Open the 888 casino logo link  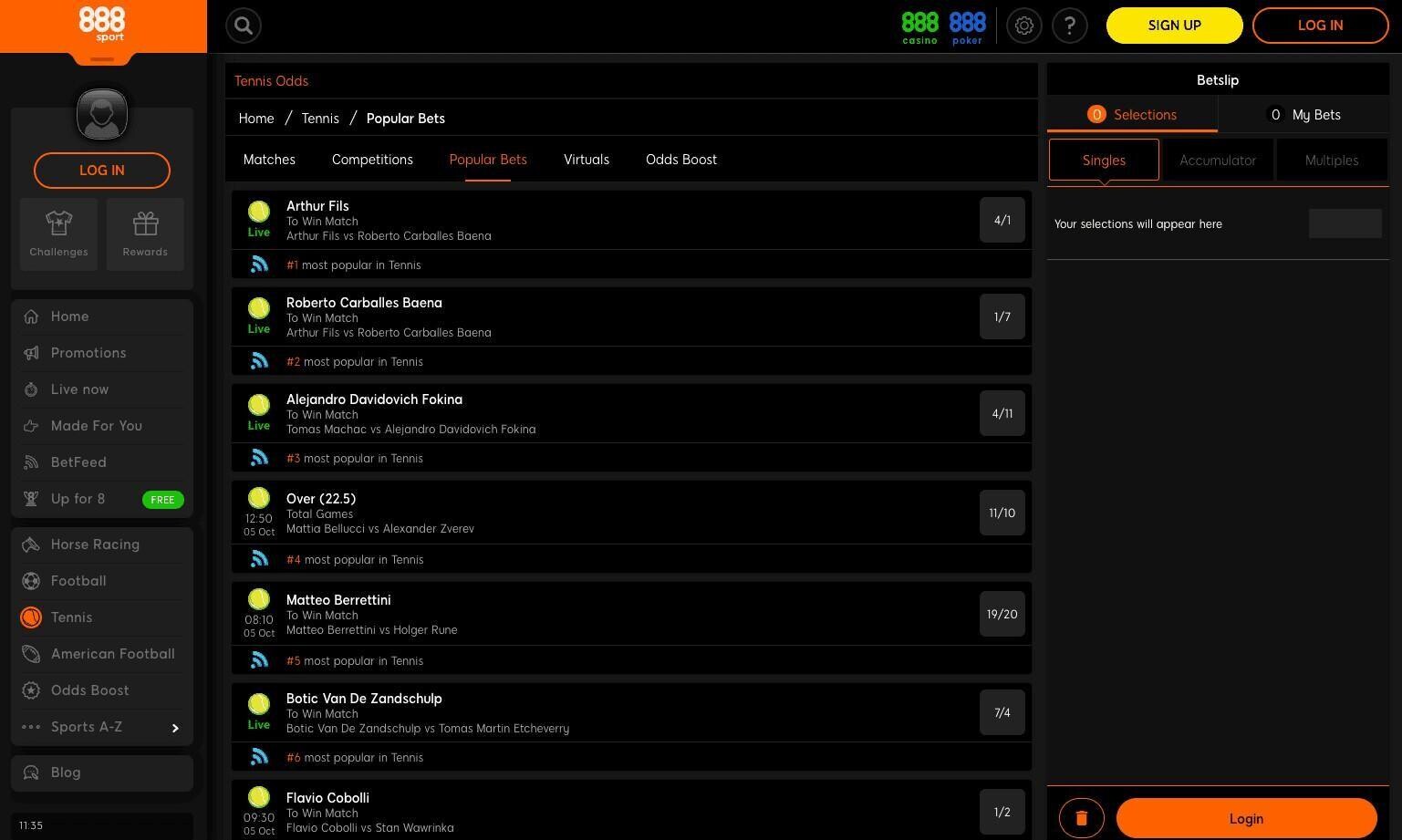click(x=919, y=27)
